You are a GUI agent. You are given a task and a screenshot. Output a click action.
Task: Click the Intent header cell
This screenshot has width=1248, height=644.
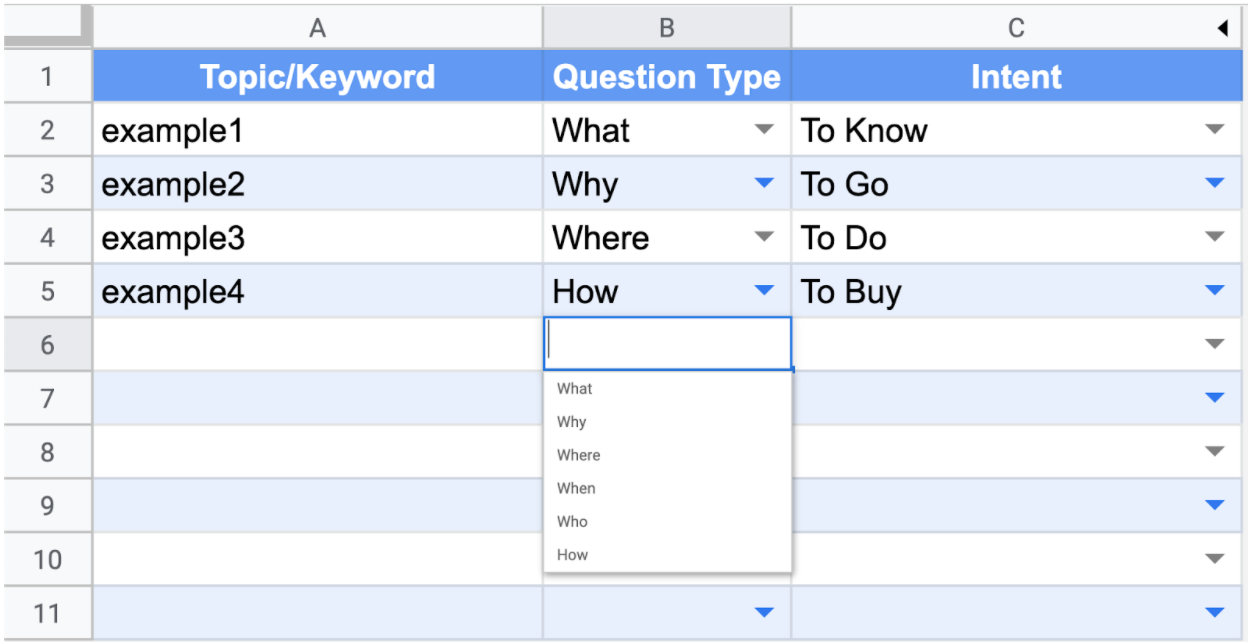click(1016, 77)
